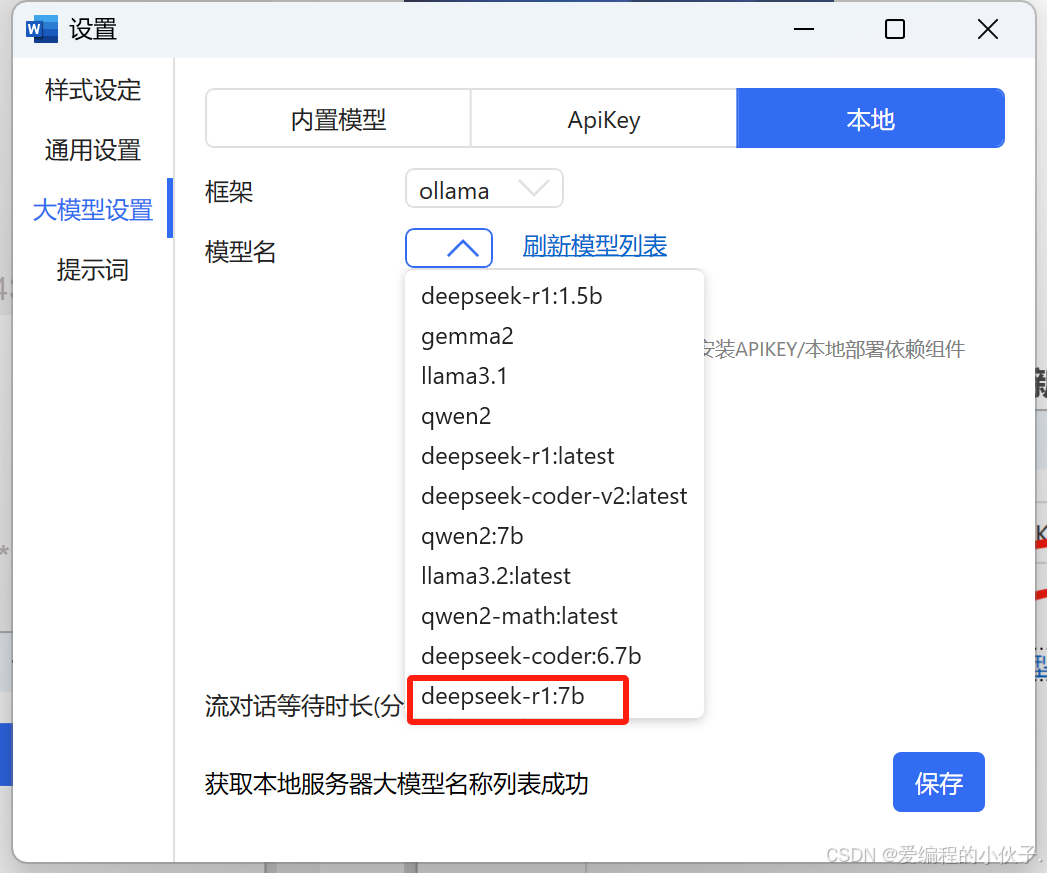Select 大模型设置 in the sidebar
Image resolution: width=1047 pixels, height=873 pixels.
point(94,210)
